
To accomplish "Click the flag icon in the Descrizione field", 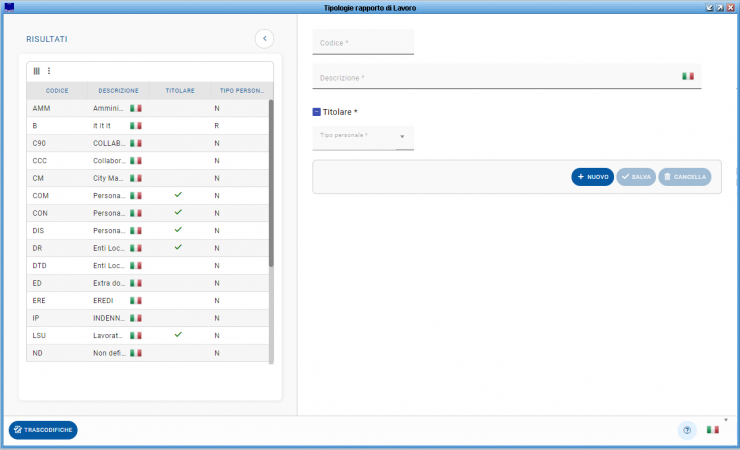I will [x=688, y=76].
